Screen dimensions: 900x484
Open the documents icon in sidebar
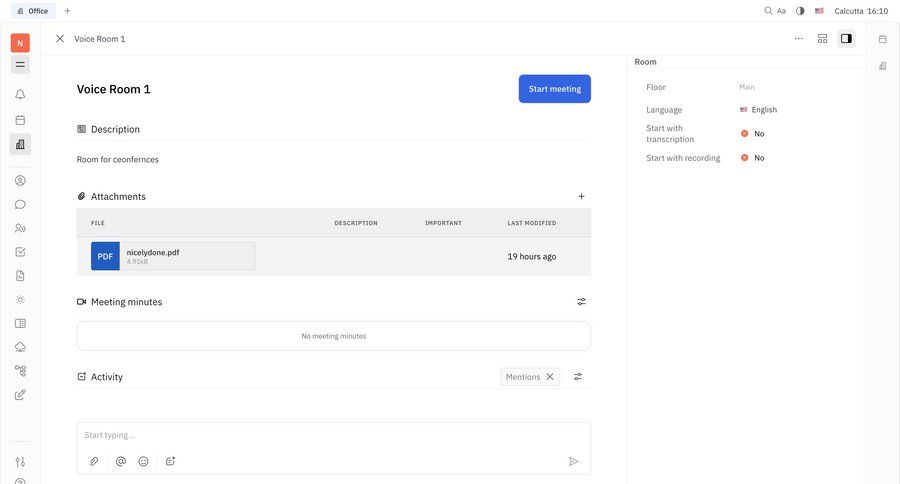[20, 276]
